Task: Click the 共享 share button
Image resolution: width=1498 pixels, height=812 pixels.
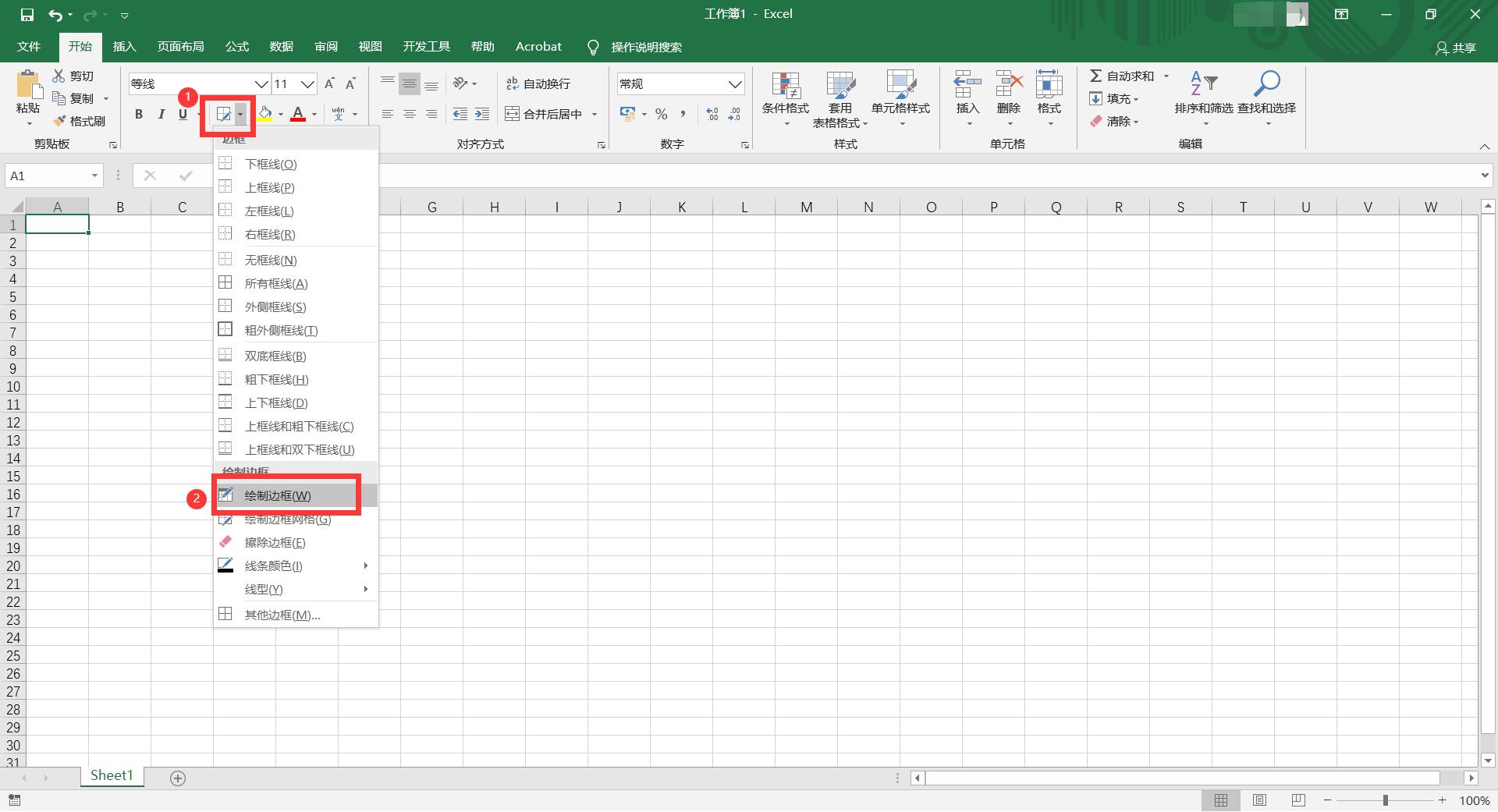Action: (x=1456, y=48)
